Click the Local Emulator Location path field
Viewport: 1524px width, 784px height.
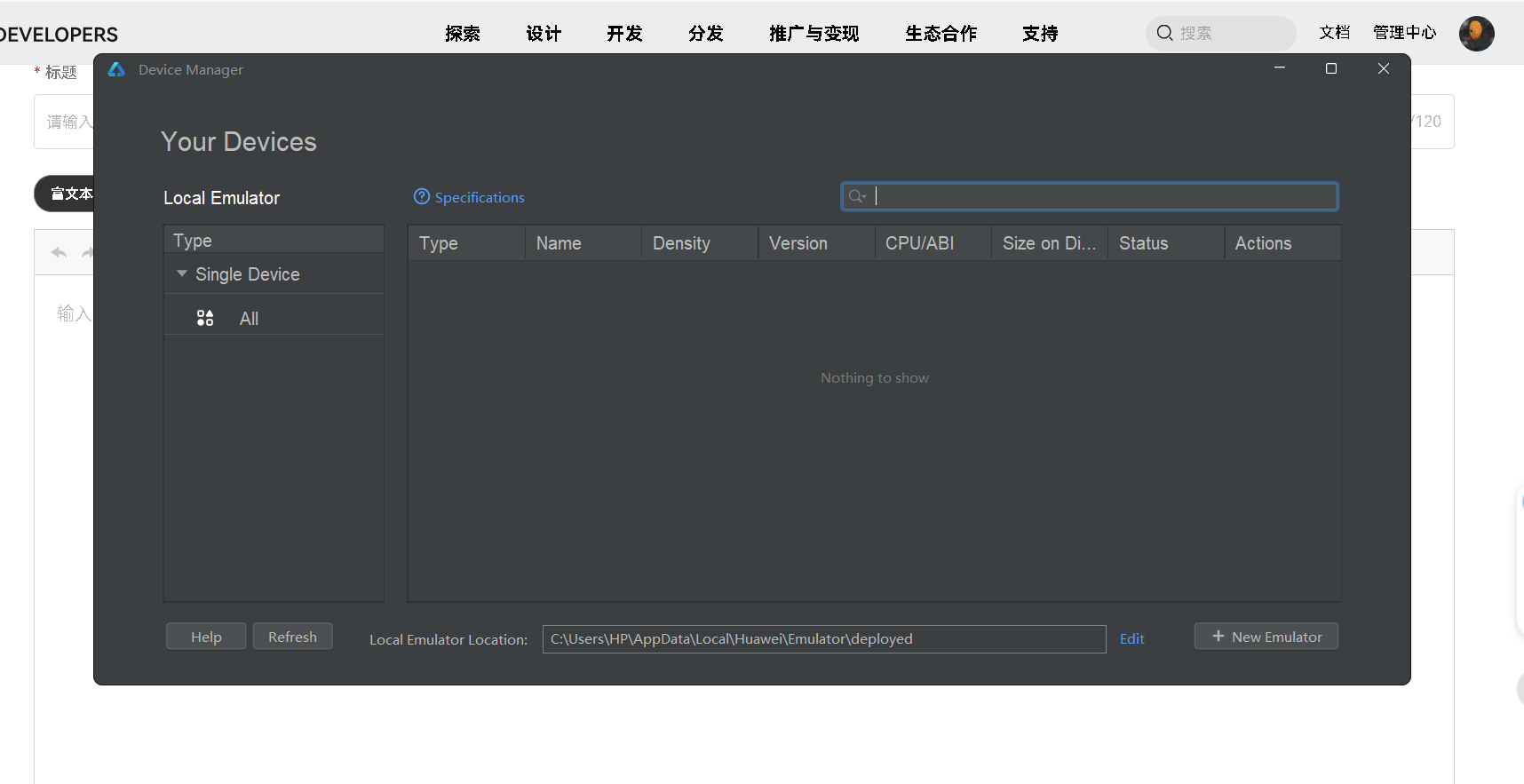click(x=824, y=639)
